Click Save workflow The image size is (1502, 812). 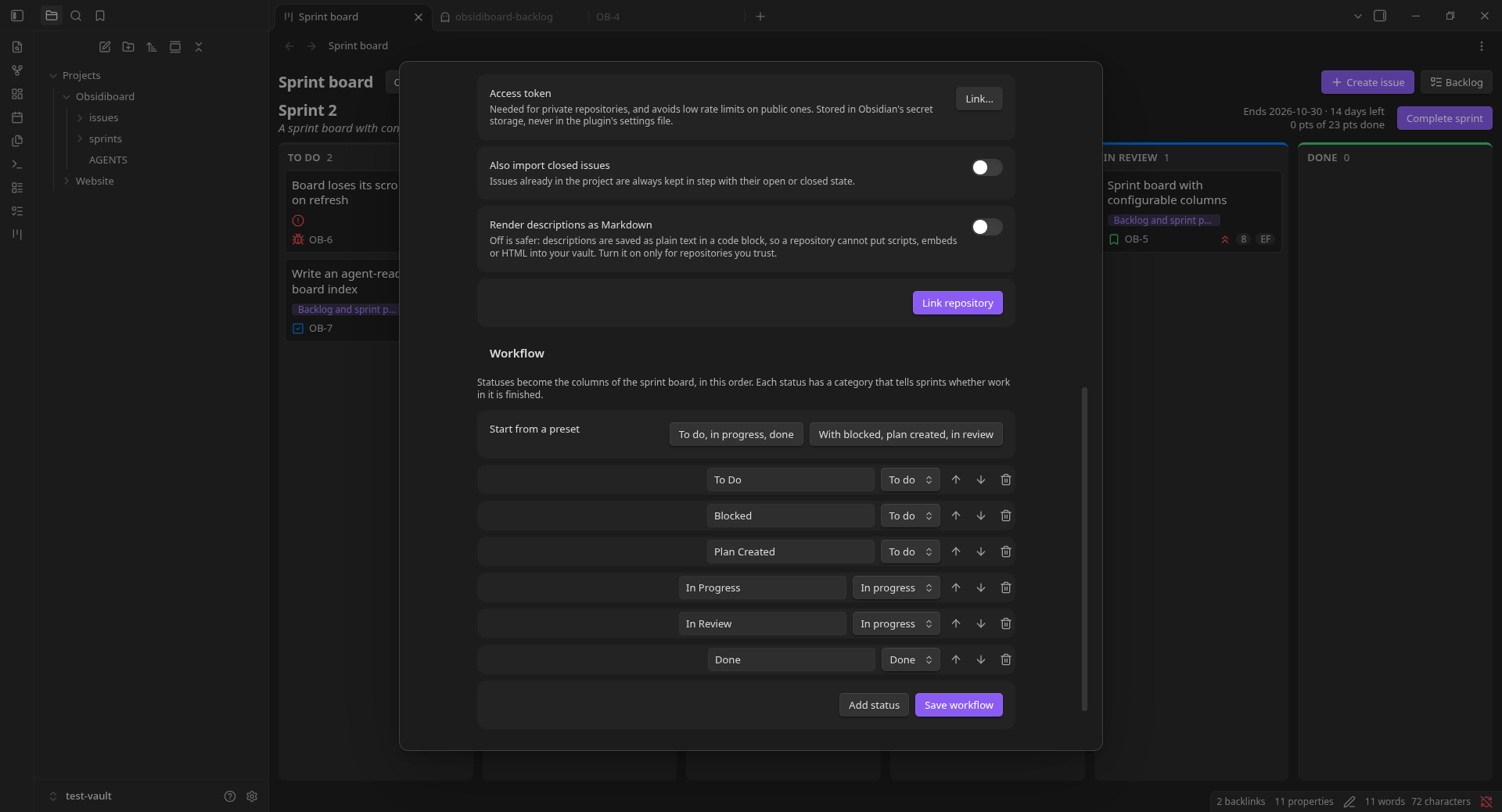pyautogui.click(x=959, y=705)
